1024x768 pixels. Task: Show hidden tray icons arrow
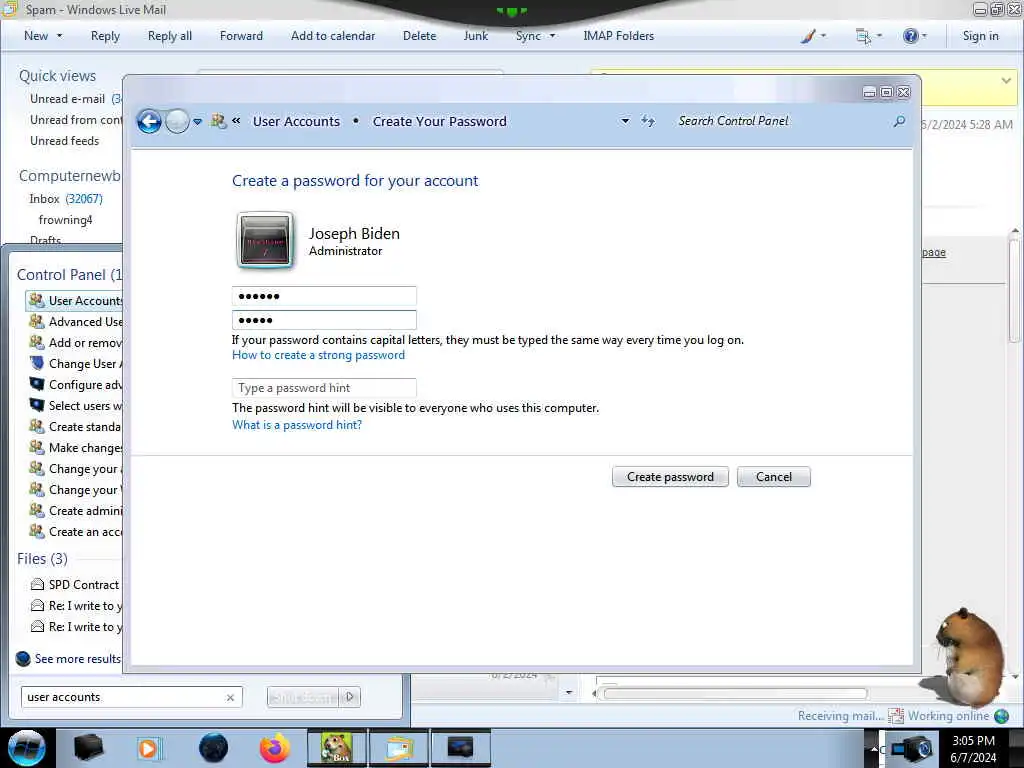coord(874,749)
